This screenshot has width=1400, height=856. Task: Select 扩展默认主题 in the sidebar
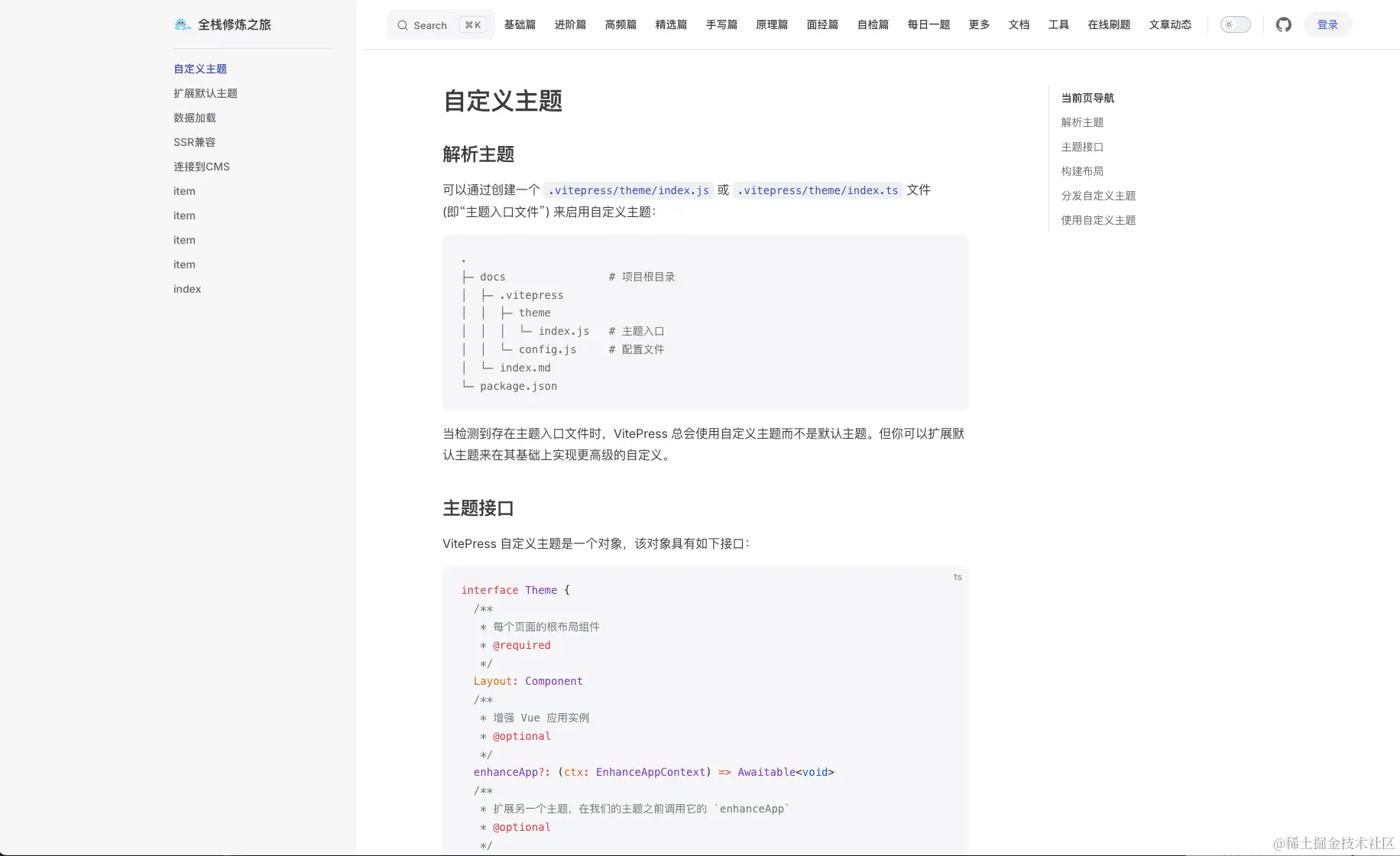(x=206, y=93)
